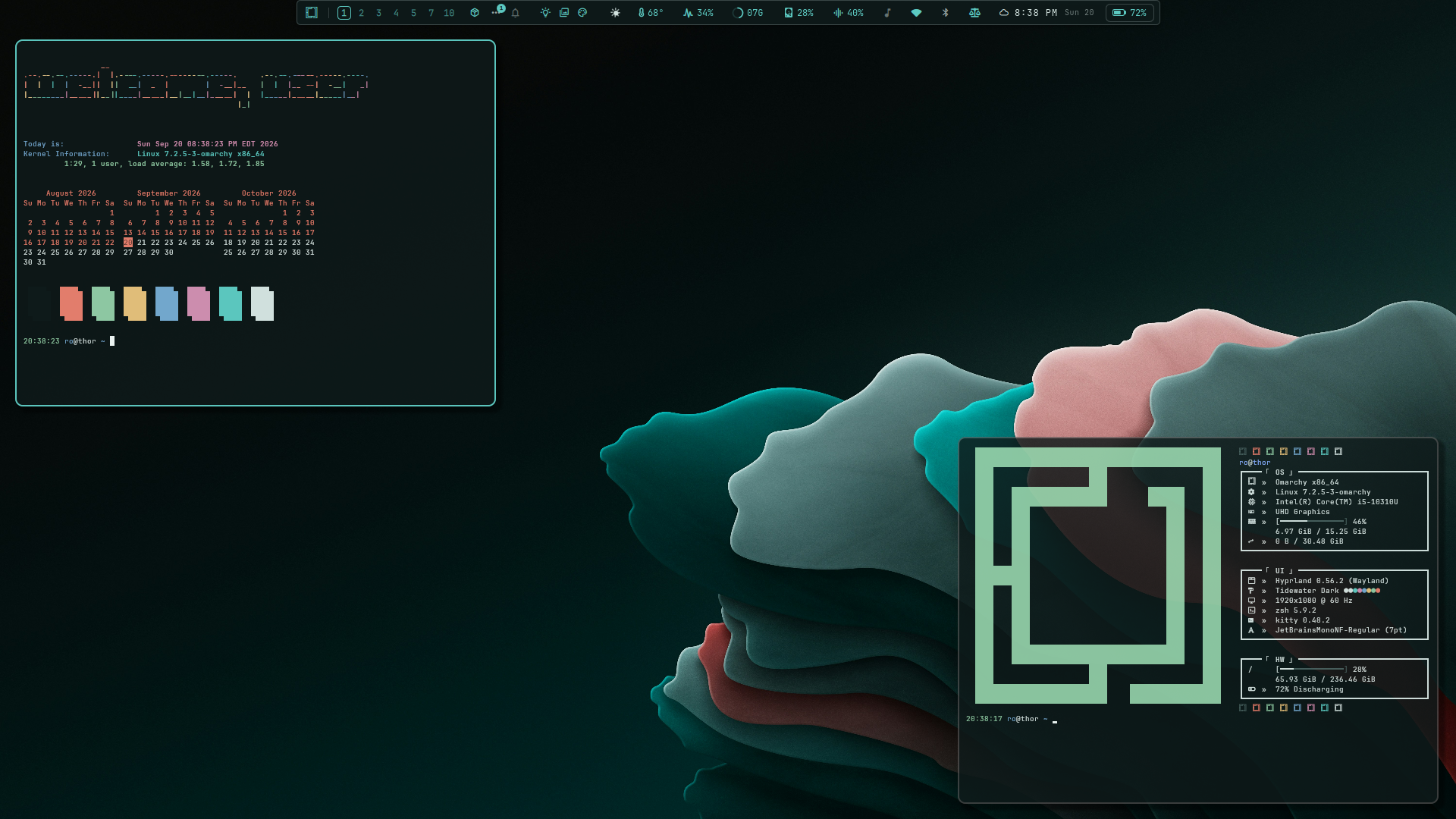This screenshot has width=1456, height=819.
Task: Click the Intel(R) Core(TM) i5-10310U line
Action: pyautogui.click(x=1337, y=502)
